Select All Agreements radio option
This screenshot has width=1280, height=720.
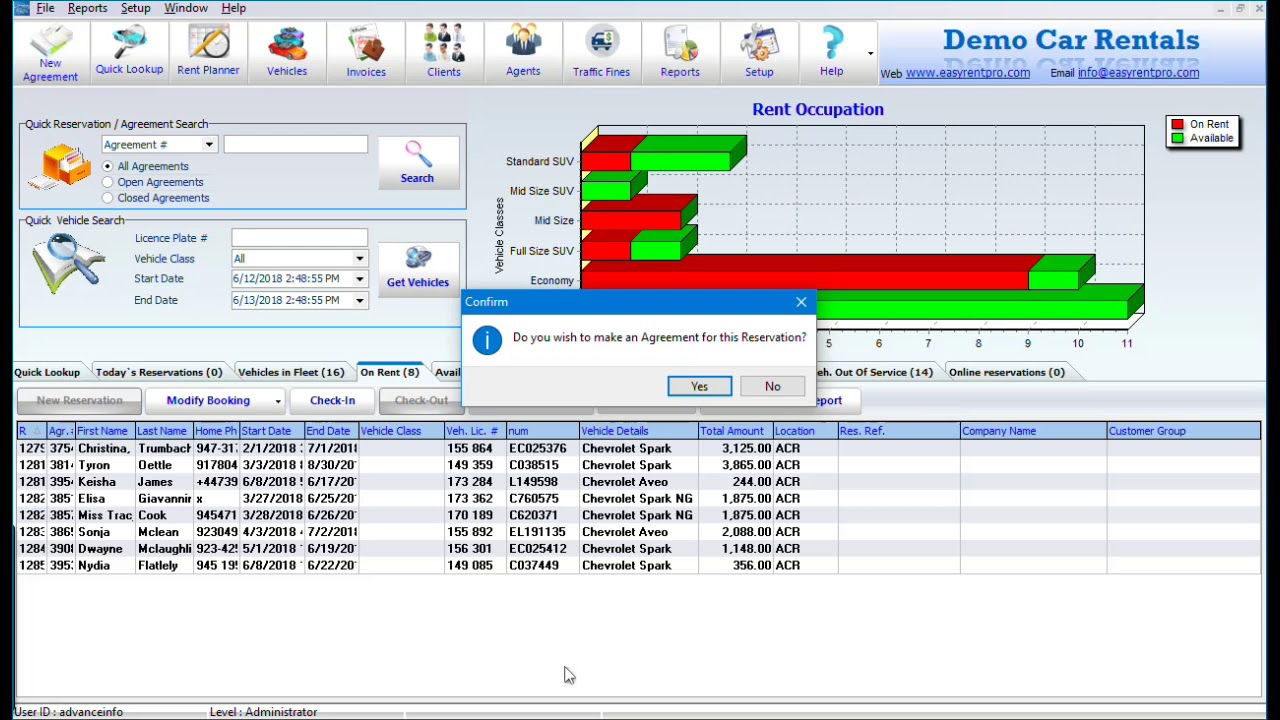pos(108,166)
